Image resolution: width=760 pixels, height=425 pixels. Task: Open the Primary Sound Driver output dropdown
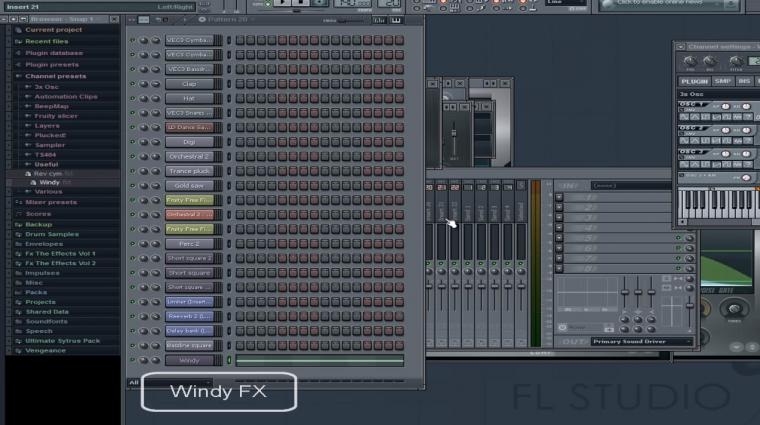[641, 342]
